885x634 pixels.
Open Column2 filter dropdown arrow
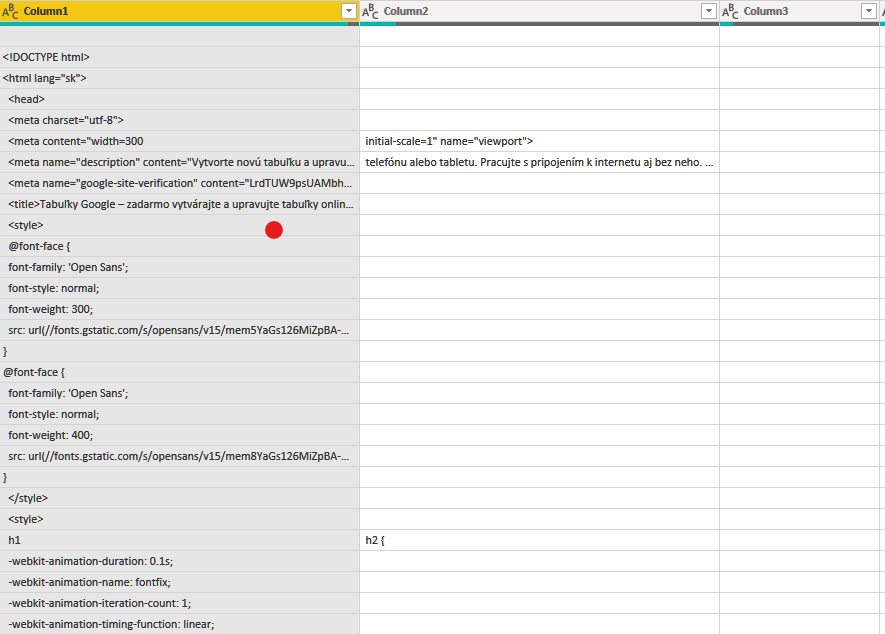[x=708, y=11]
